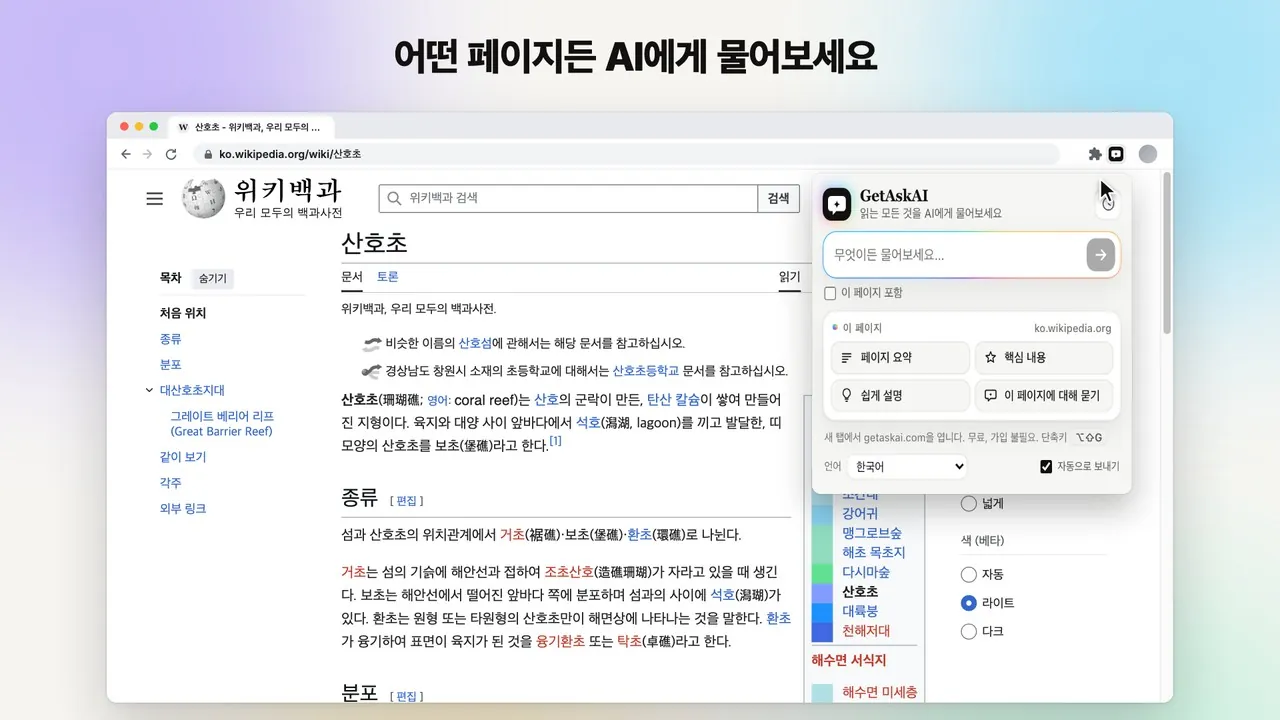Click the GetAskAI extension icon in toolbar

pos(1116,154)
